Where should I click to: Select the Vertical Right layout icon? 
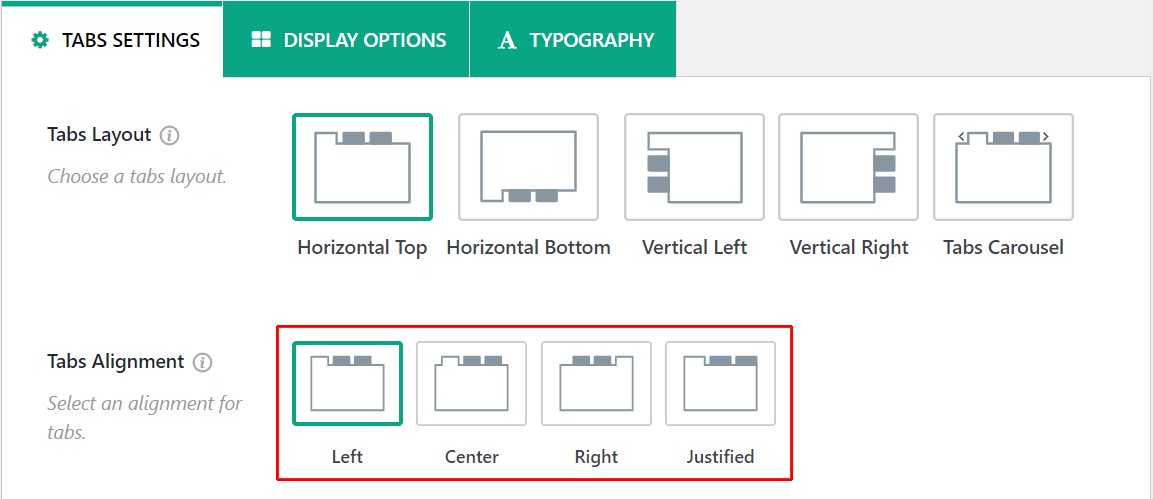848,167
